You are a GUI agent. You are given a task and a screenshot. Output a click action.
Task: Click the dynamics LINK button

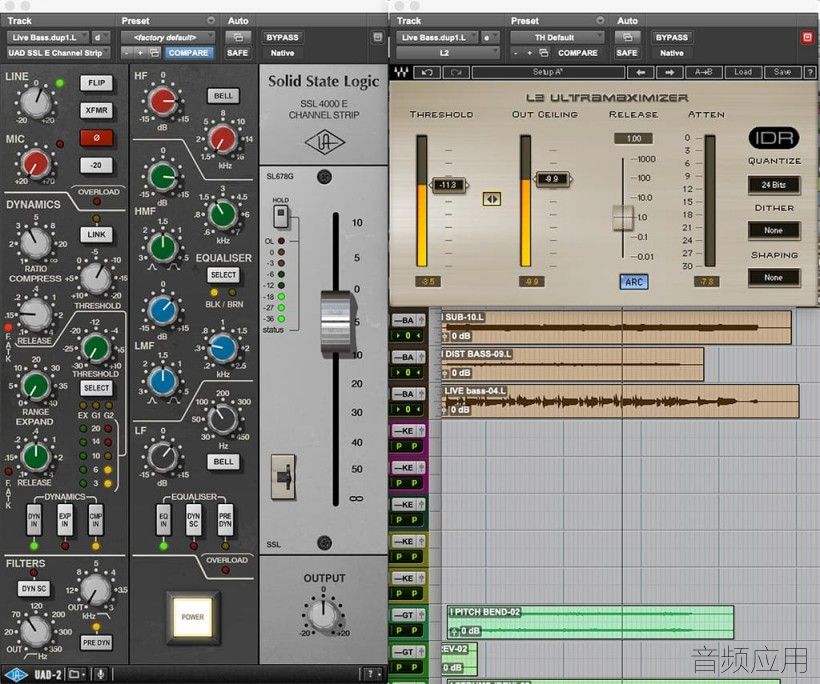(x=96, y=234)
